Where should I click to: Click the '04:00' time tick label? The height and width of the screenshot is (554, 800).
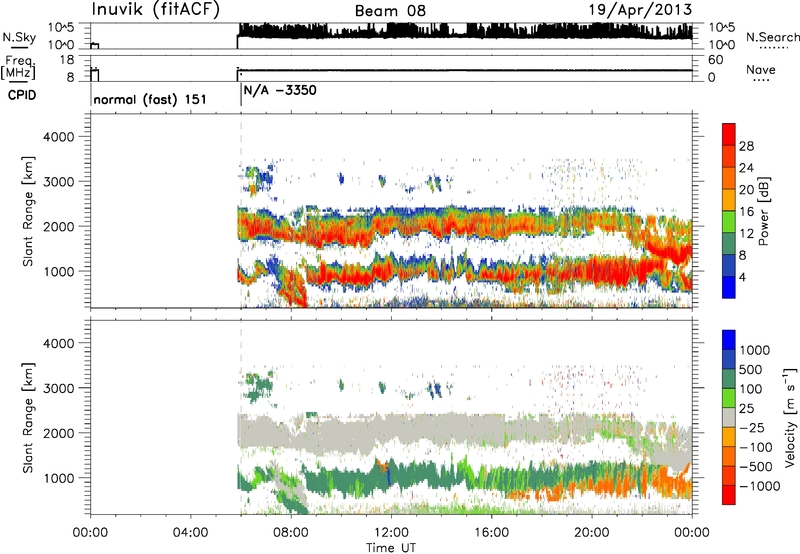[190, 533]
